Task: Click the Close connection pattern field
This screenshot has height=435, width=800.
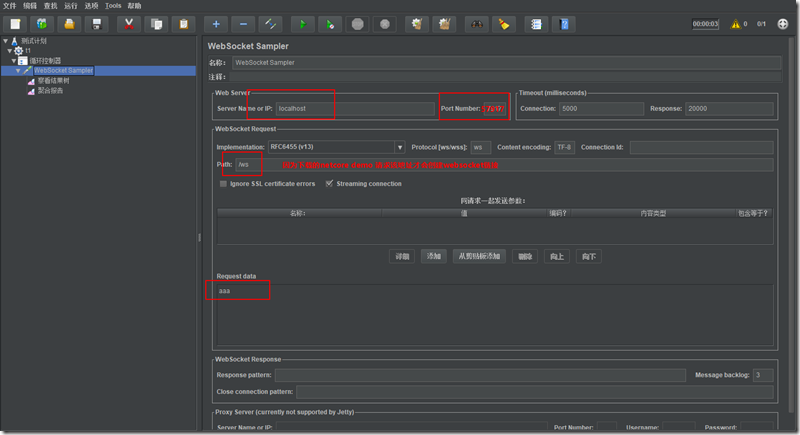Action: click(x=535, y=392)
